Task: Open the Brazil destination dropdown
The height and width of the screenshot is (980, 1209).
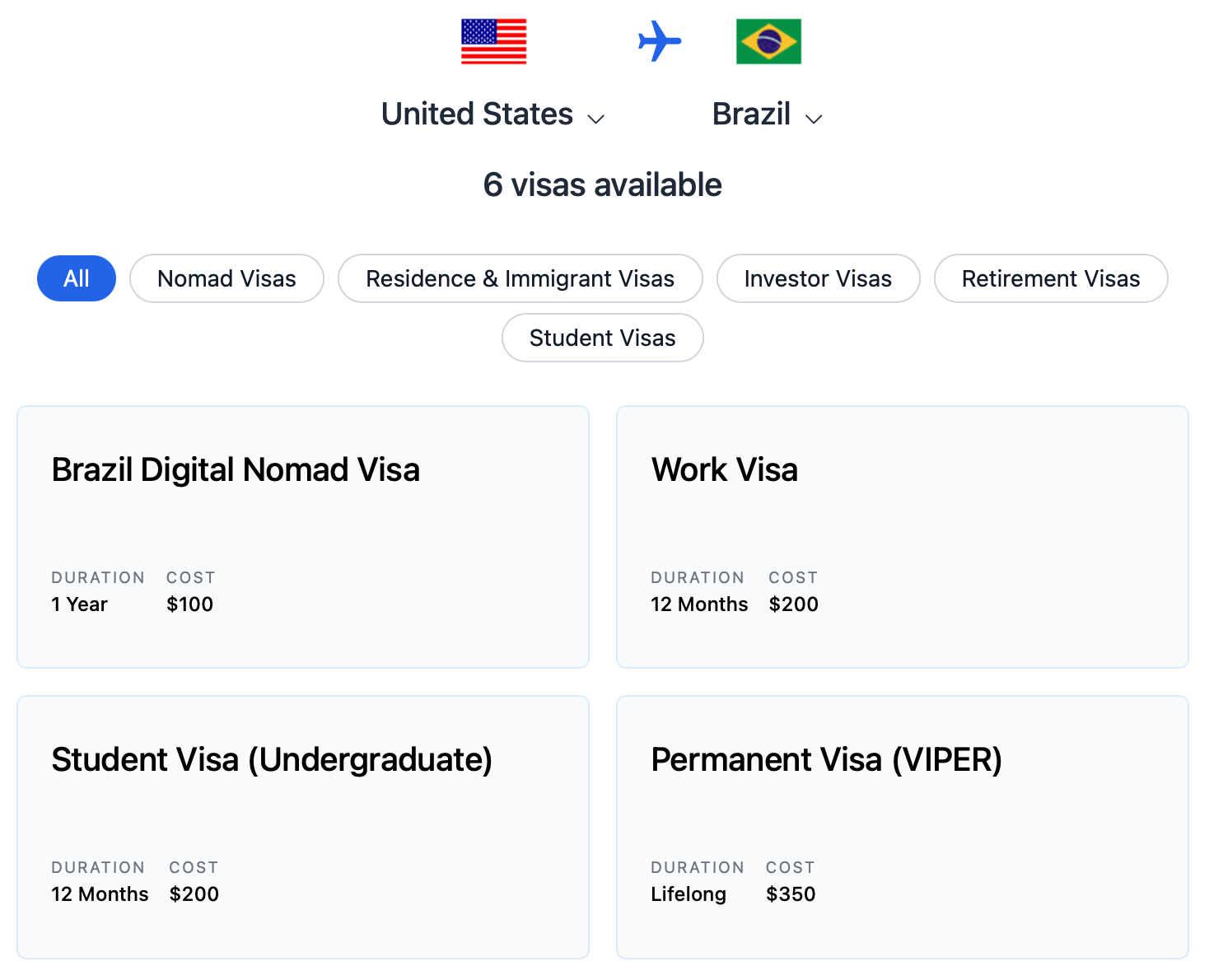Action: point(768,114)
